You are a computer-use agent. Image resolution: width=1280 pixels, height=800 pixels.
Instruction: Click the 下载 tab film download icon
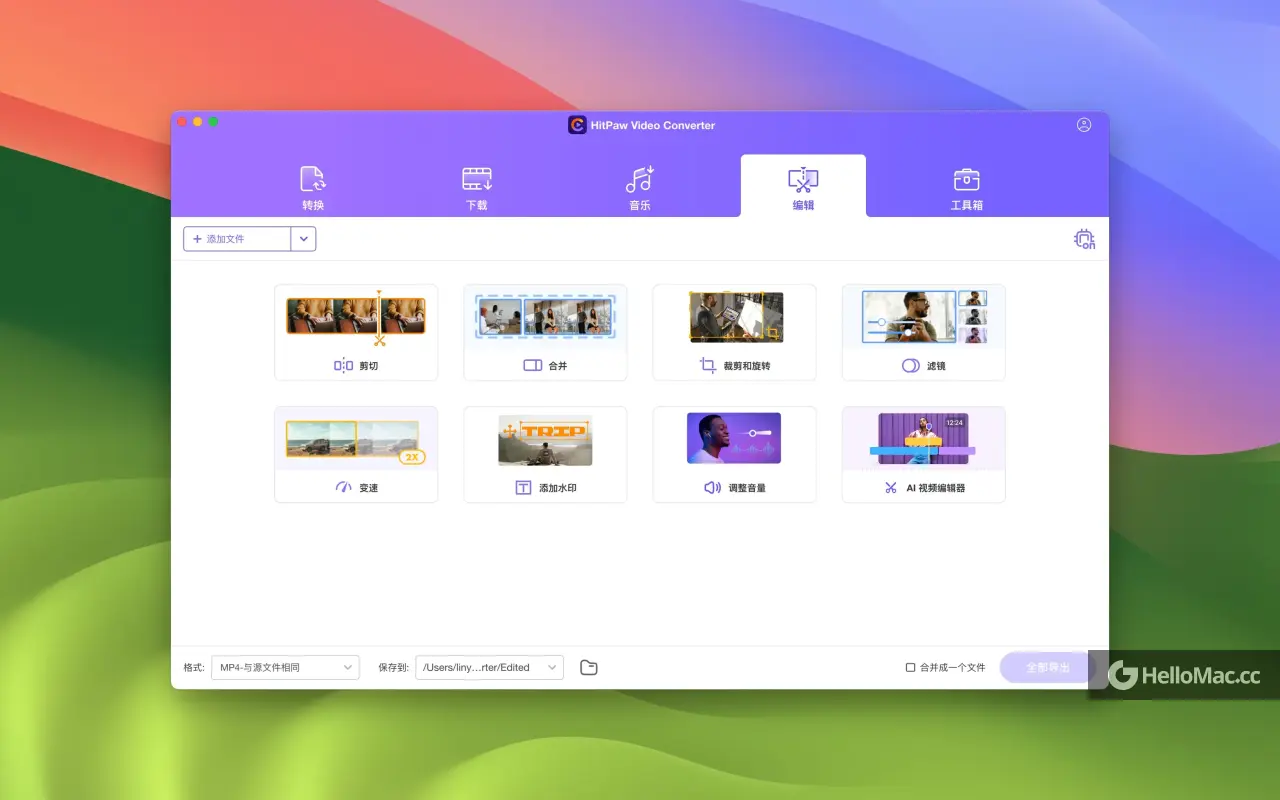coord(477,179)
